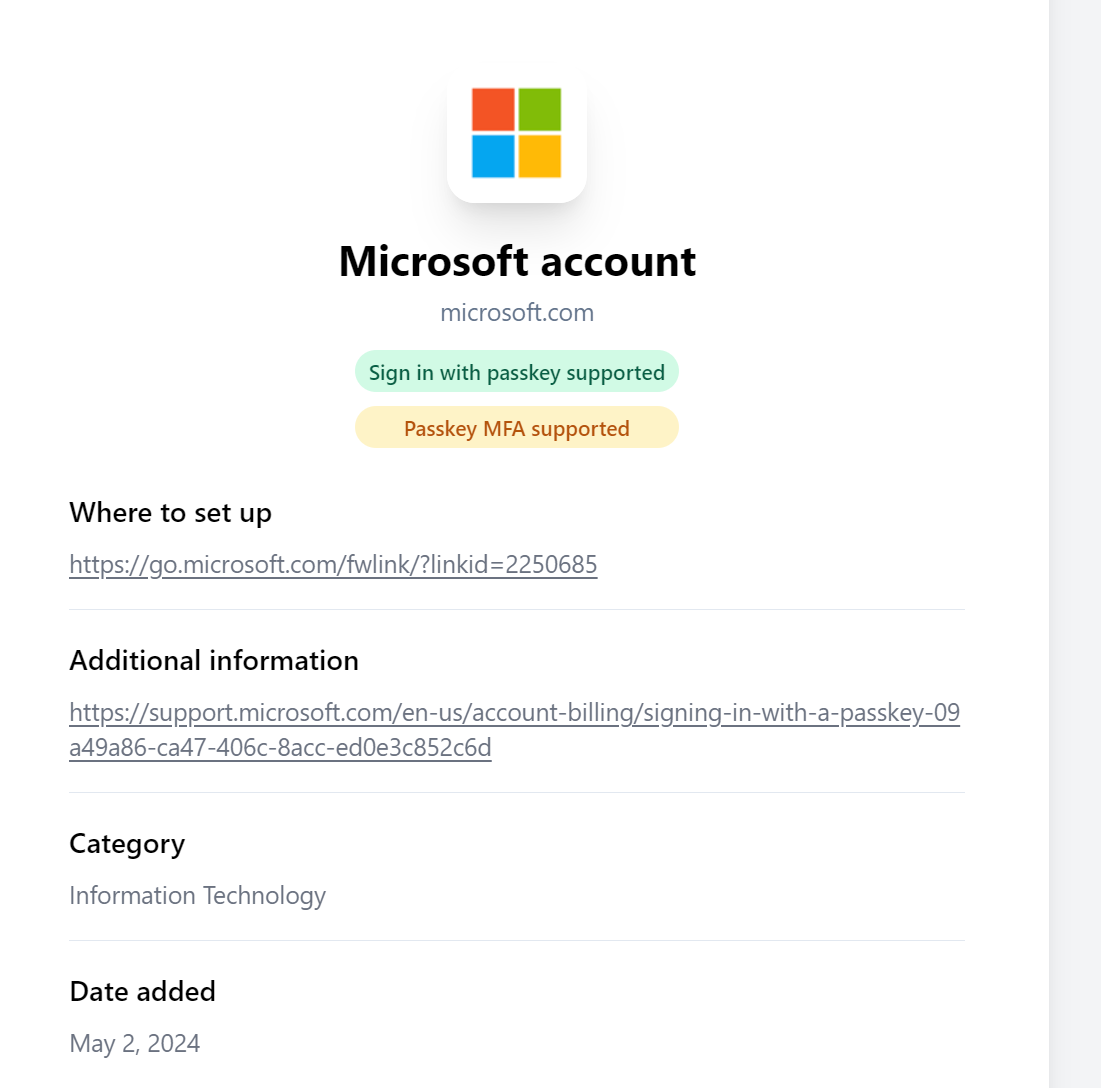Click the red square of the Microsoft logo

coord(493,109)
